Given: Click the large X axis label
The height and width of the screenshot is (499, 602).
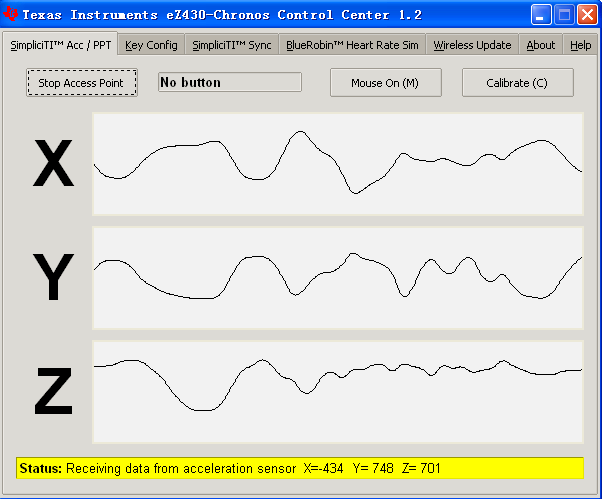Looking at the screenshot, I should [x=53, y=163].
